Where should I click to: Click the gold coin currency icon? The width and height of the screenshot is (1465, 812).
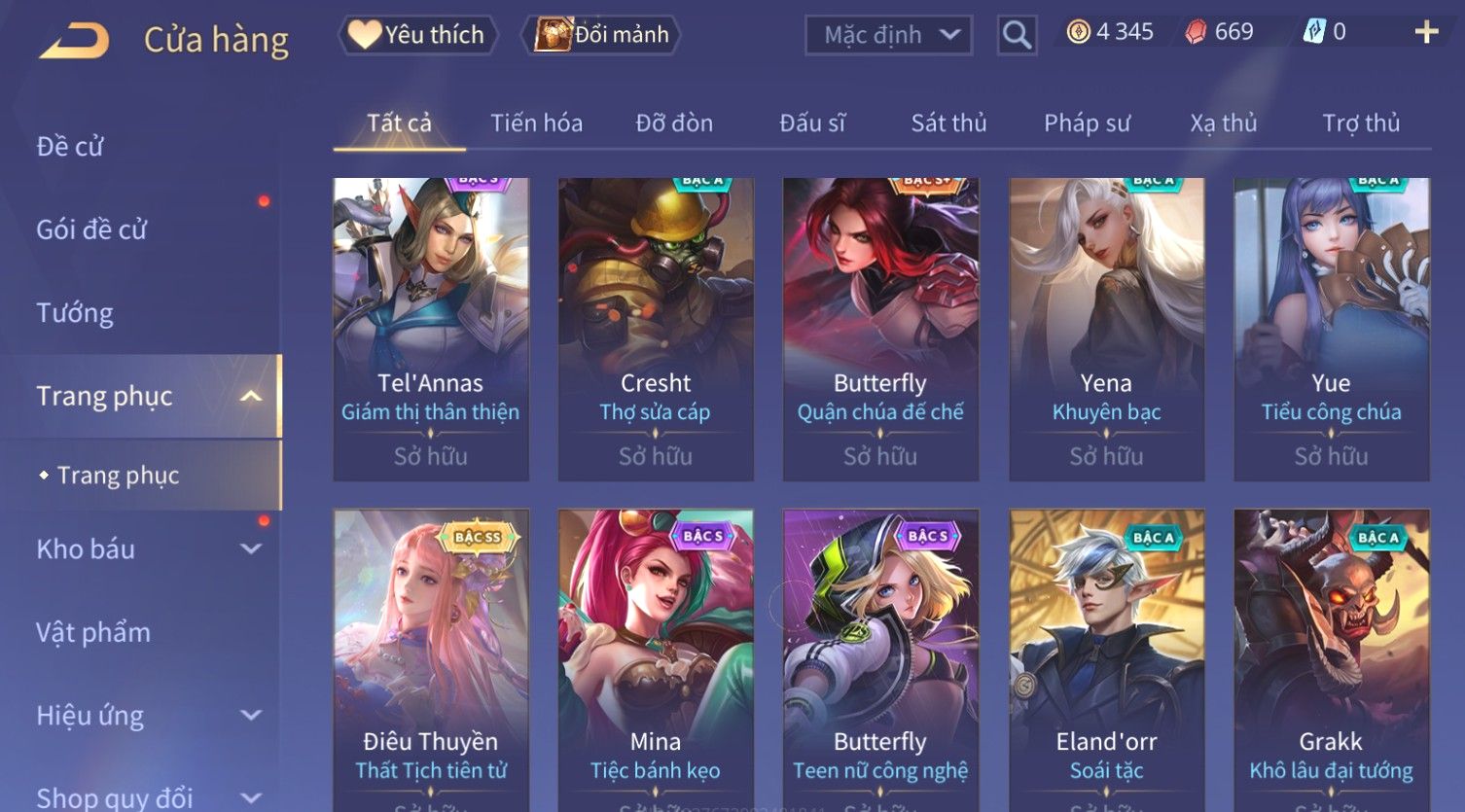click(x=1078, y=32)
